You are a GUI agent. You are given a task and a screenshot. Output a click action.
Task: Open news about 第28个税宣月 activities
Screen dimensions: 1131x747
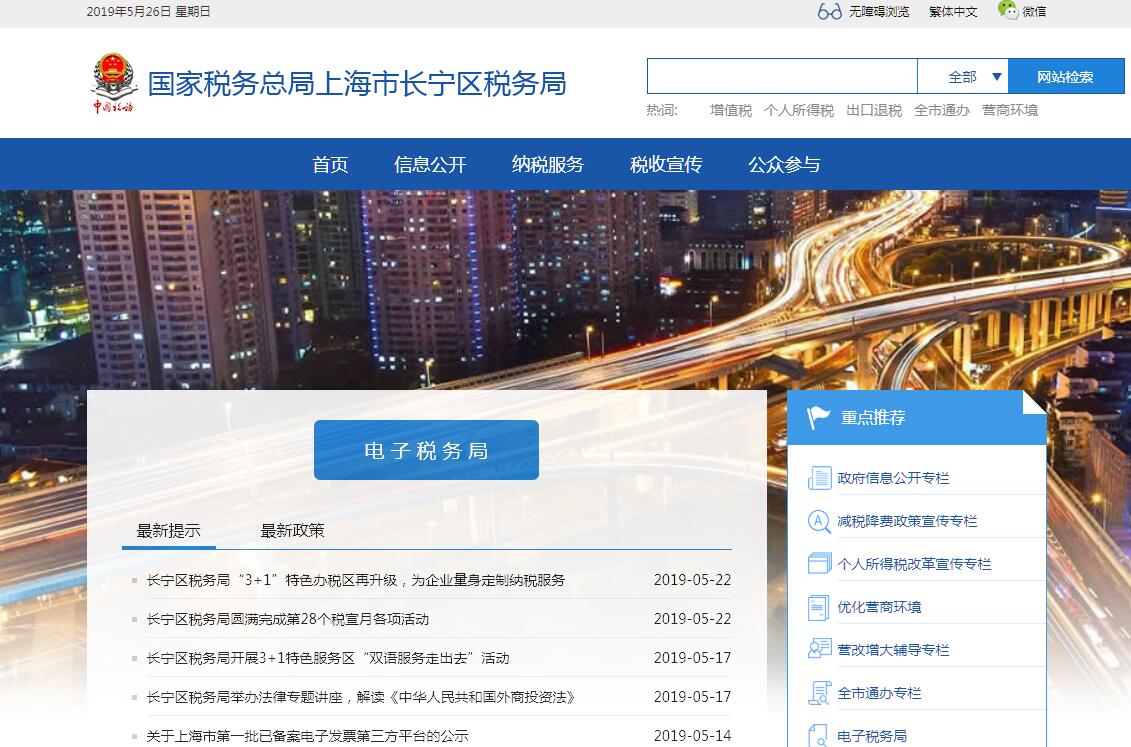point(287,619)
